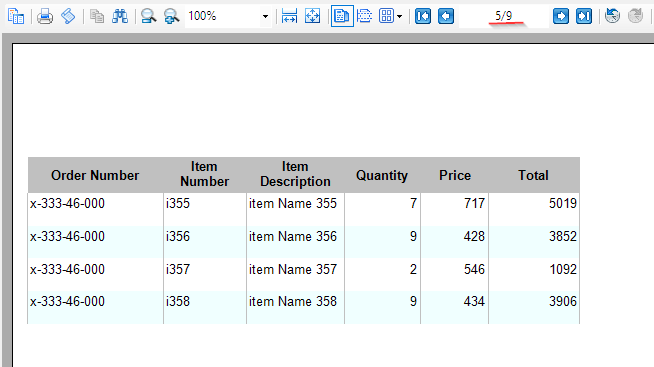654x367 pixels.
Task: Open Find with the binoculars icon
Action: pos(120,16)
